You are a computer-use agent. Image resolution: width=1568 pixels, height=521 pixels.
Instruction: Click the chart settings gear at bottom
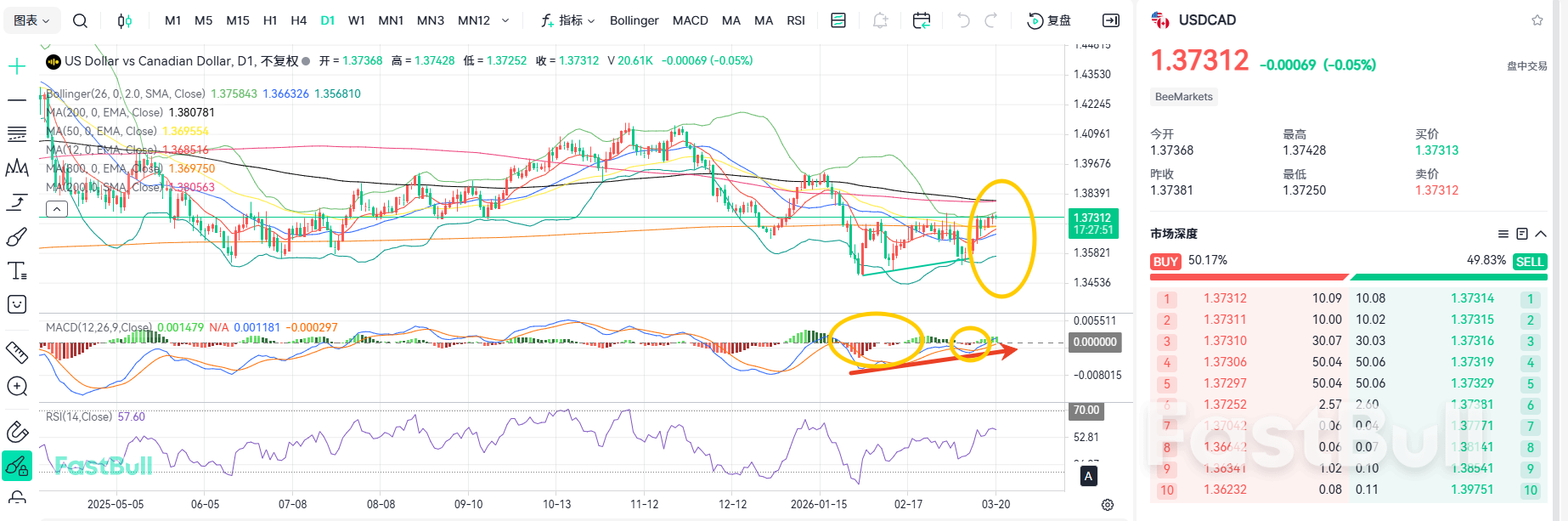pos(1108,505)
